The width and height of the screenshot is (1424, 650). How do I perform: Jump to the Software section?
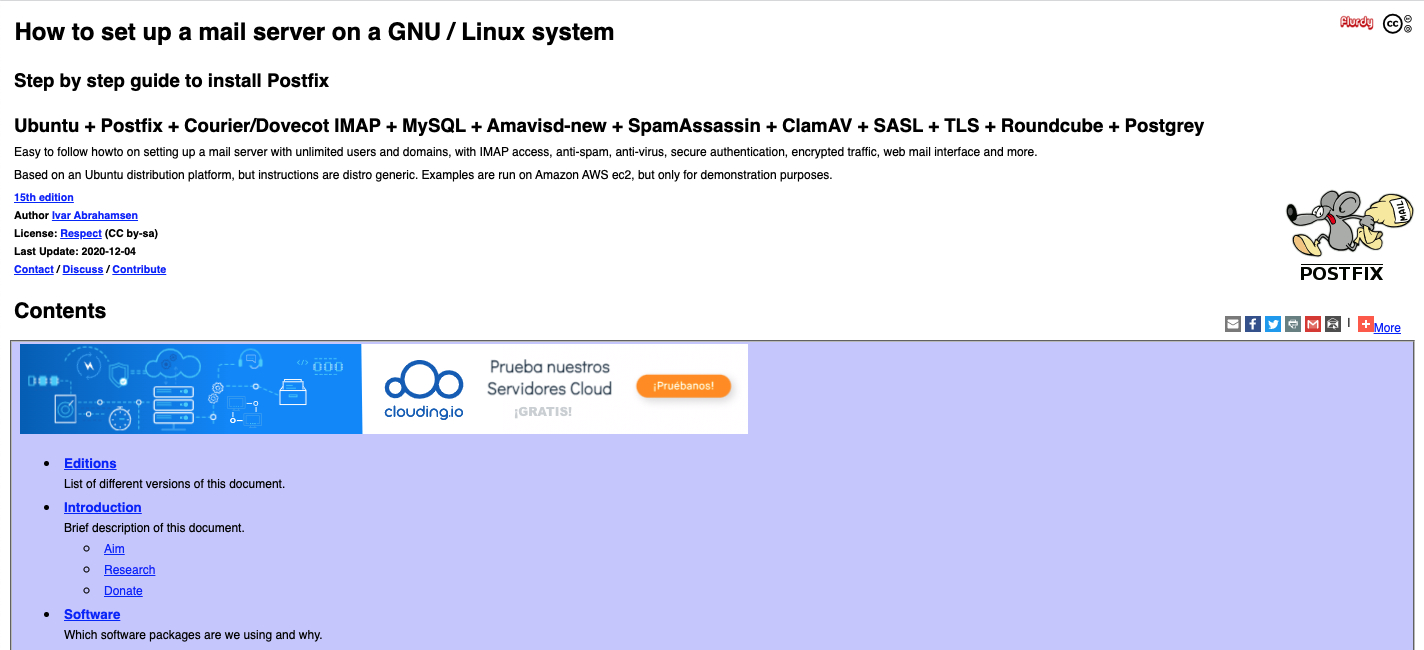coord(92,615)
